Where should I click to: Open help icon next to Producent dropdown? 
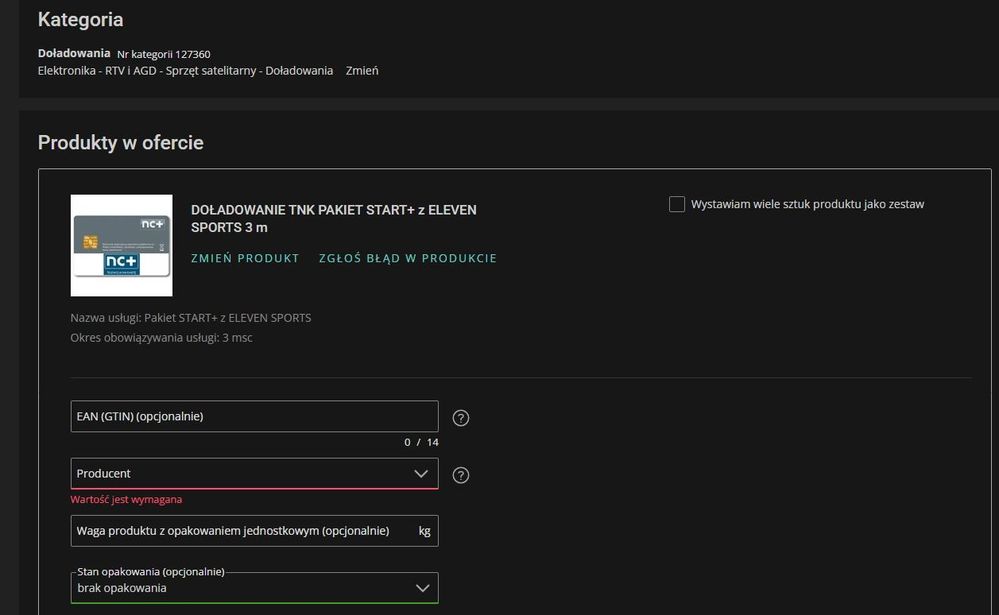(461, 475)
